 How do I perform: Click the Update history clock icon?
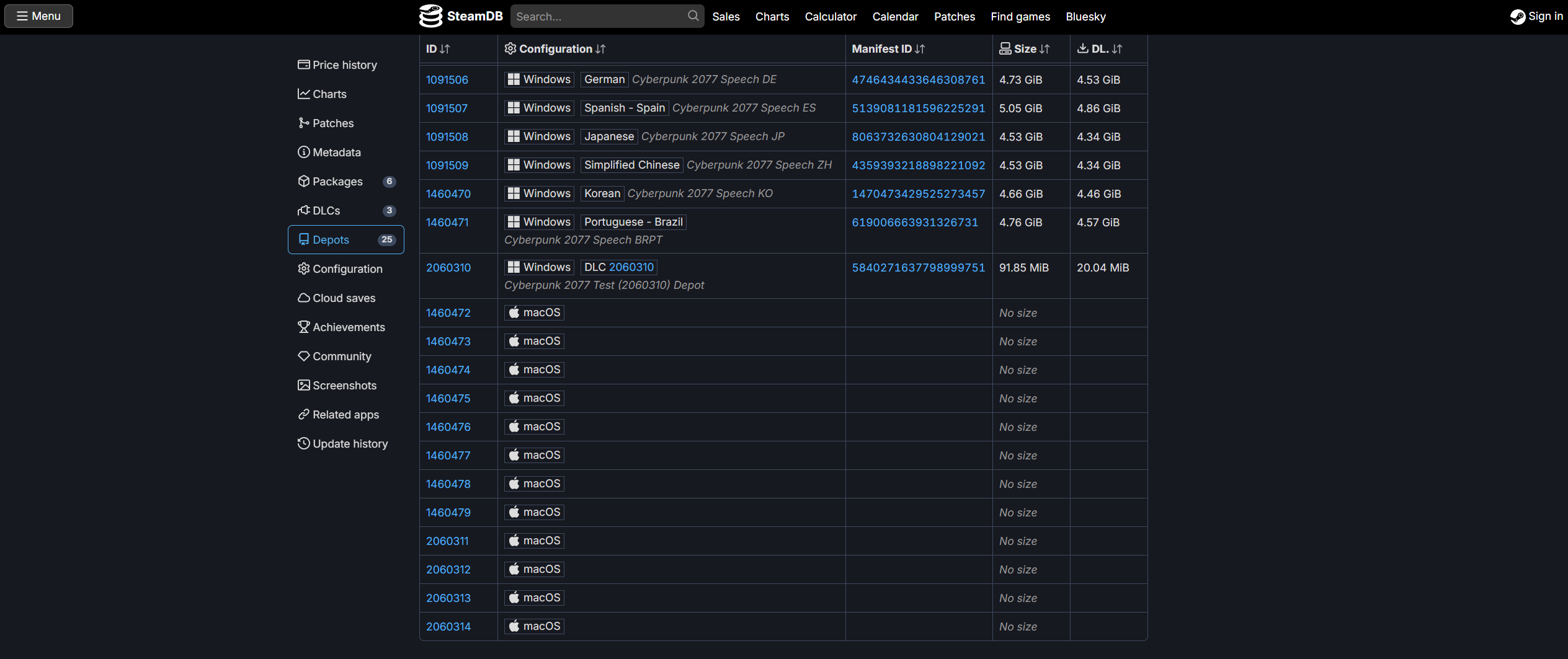[303, 444]
